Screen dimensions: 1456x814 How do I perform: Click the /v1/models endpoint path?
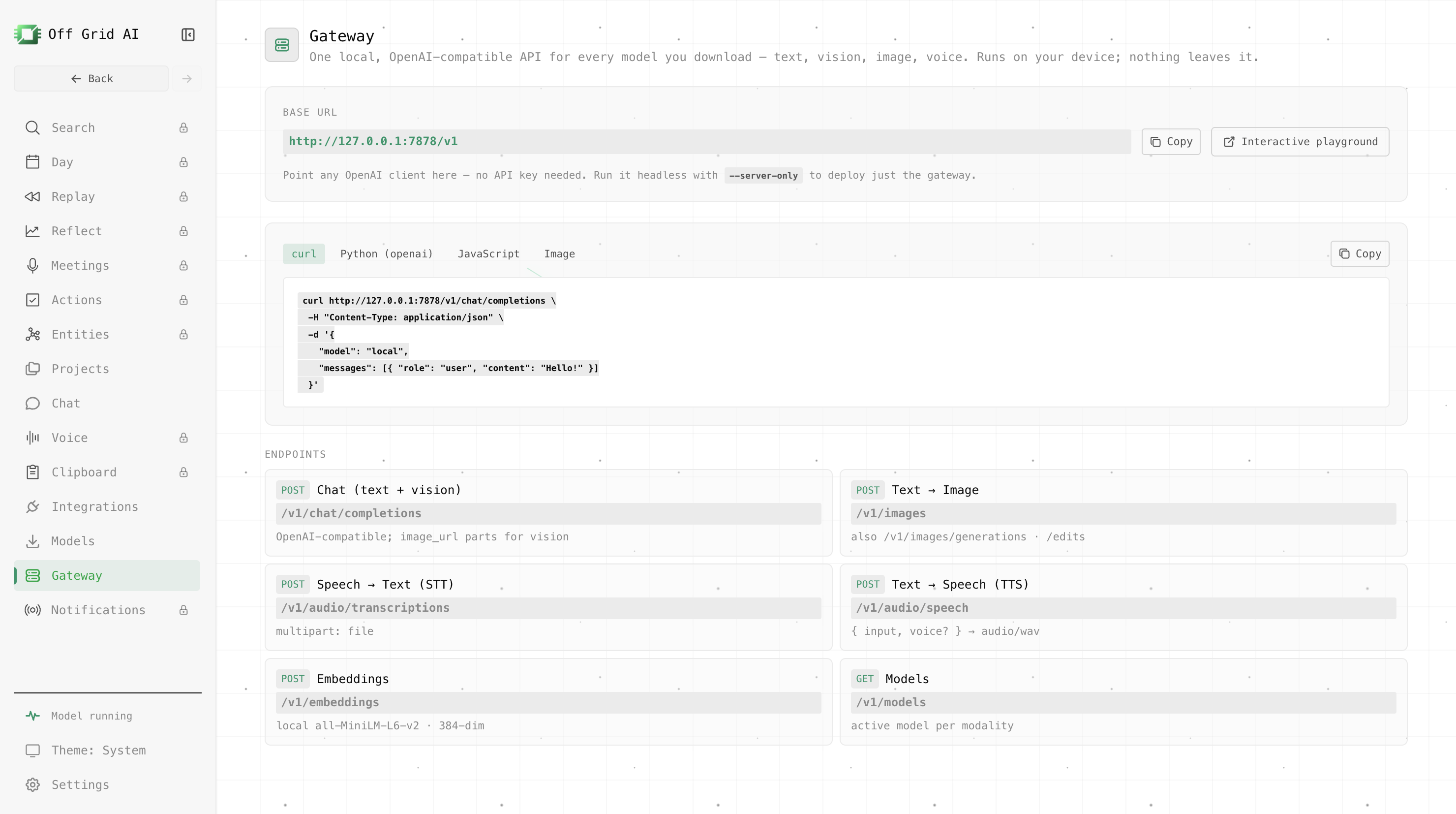tap(1123, 703)
